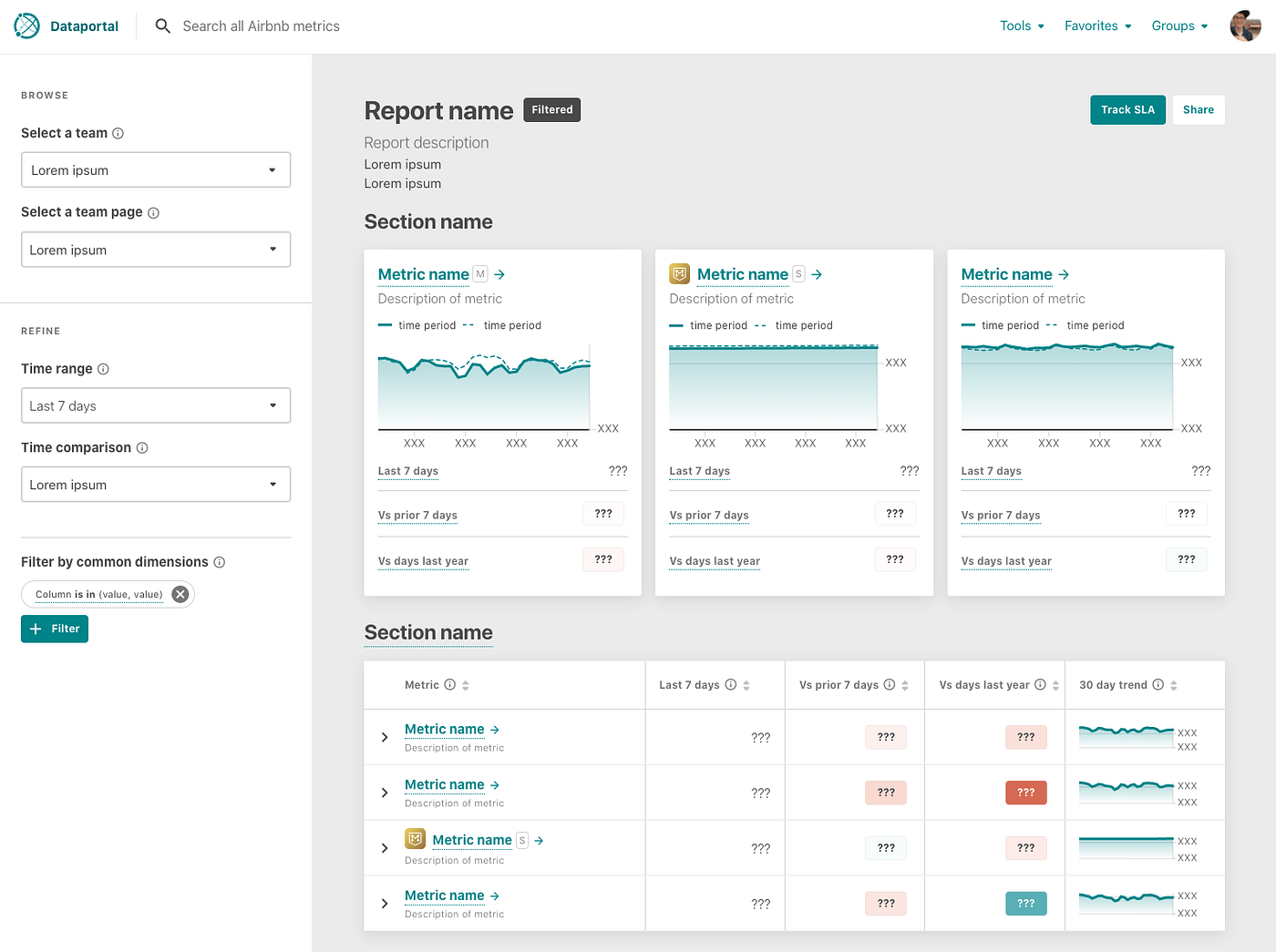Image resolution: width=1276 pixels, height=952 pixels.
Task: Click the Filtered tag next to Report name
Action: coord(552,110)
